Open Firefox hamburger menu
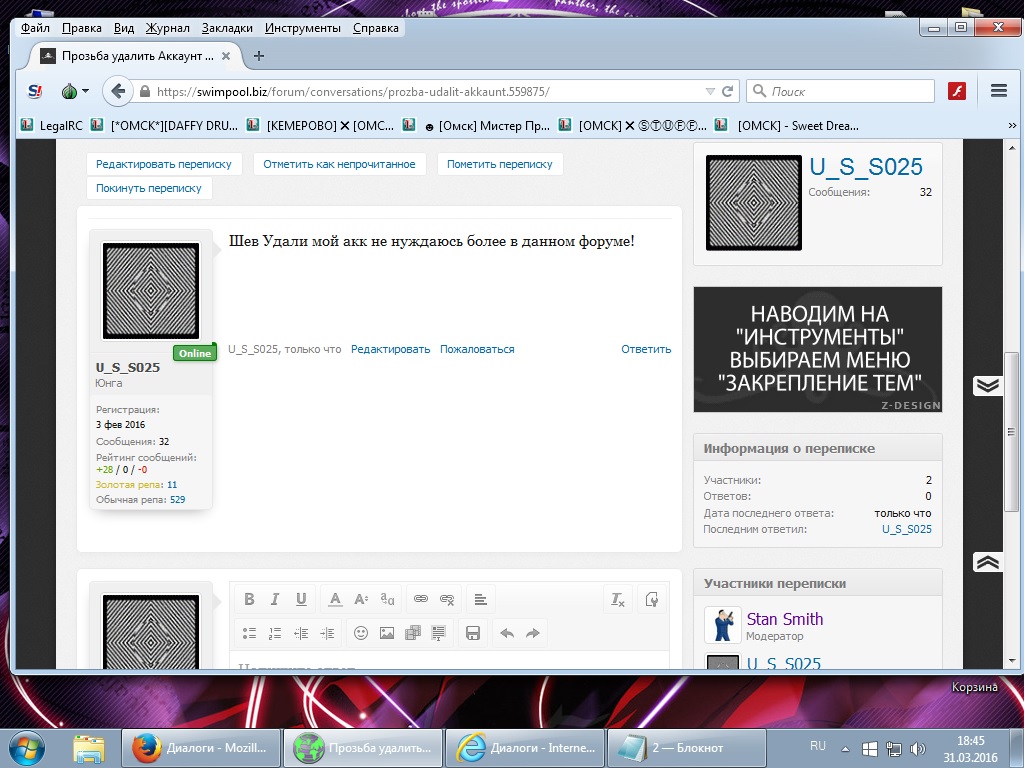Screen dimensions: 1025x768 [x=999, y=92]
